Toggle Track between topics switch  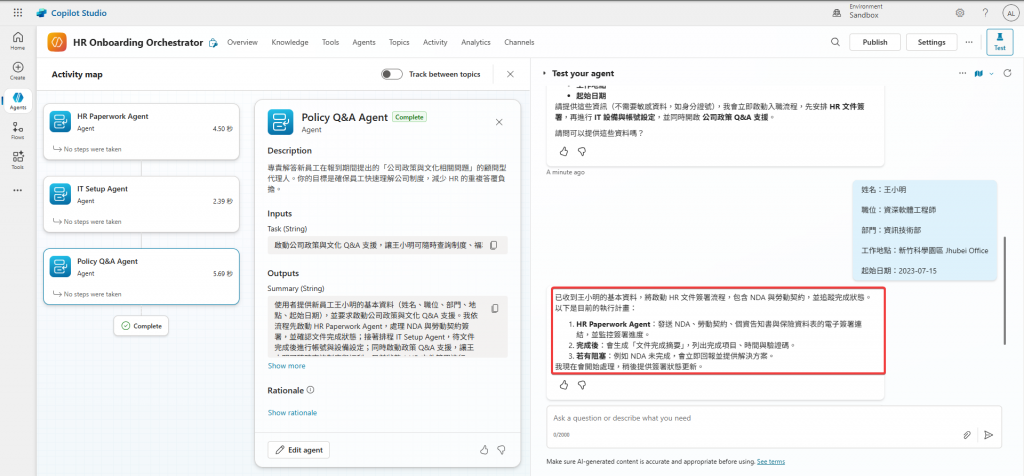tap(392, 74)
